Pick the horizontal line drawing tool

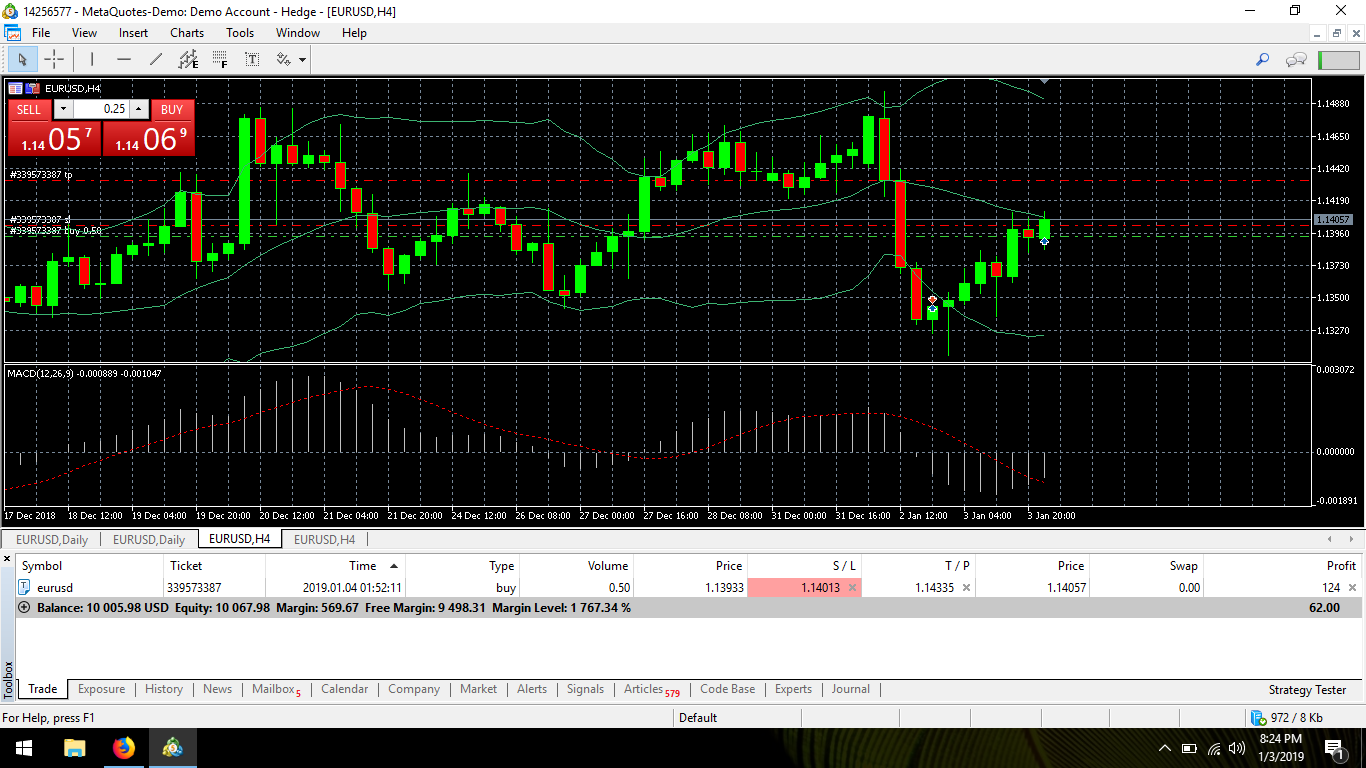tap(124, 59)
